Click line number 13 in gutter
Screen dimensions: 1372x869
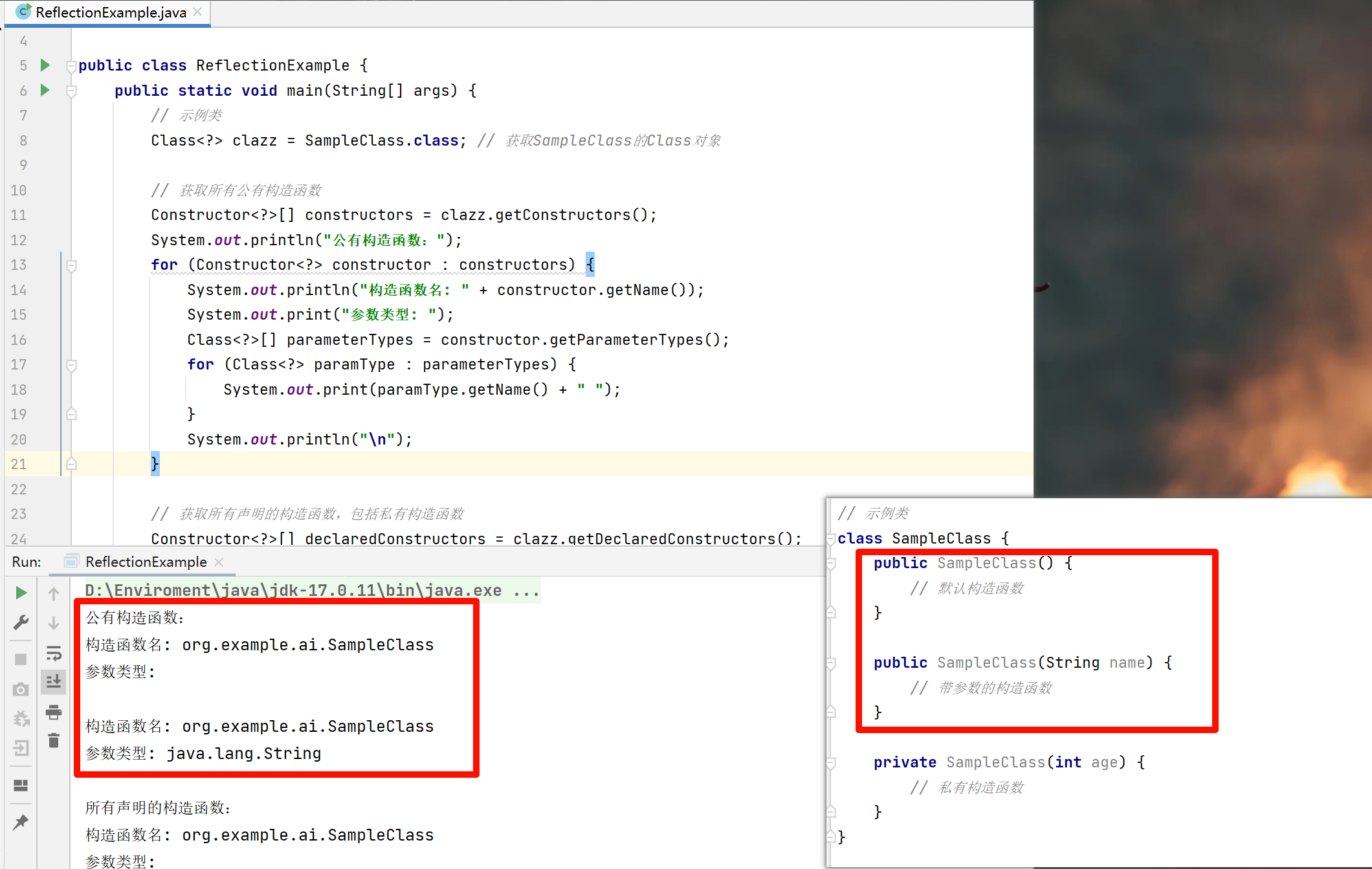[19, 265]
